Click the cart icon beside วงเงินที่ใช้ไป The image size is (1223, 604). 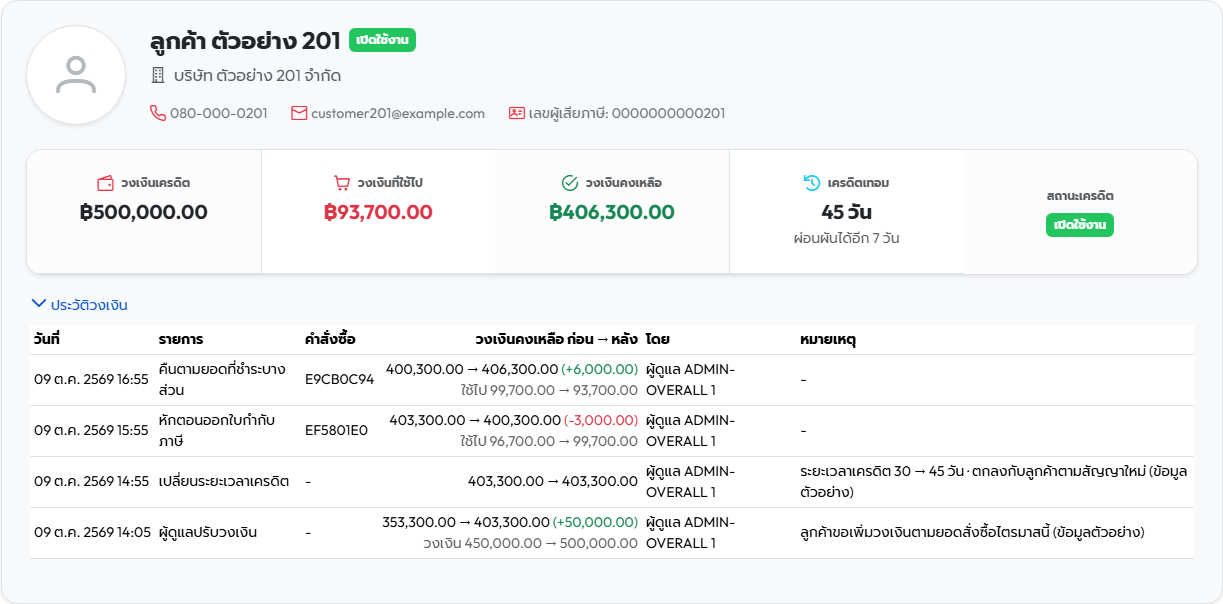click(342, 183)
